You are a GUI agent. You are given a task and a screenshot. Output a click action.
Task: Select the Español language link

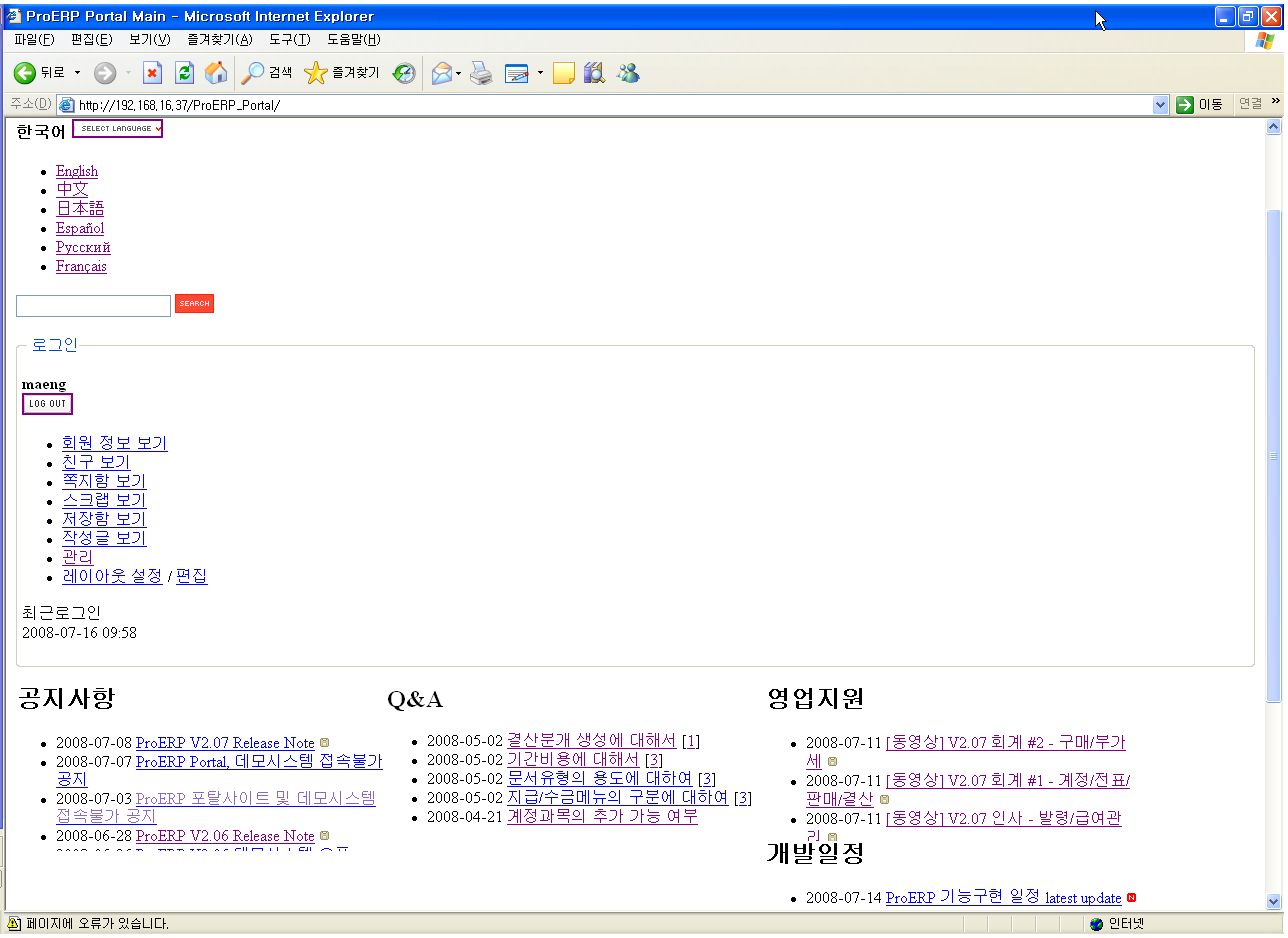tap(80, 228)
